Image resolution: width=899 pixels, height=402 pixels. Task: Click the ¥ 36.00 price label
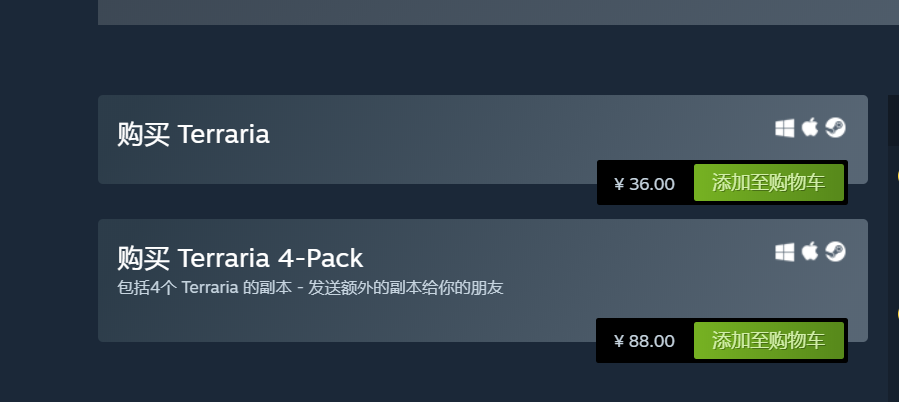(x=644, y=184)
